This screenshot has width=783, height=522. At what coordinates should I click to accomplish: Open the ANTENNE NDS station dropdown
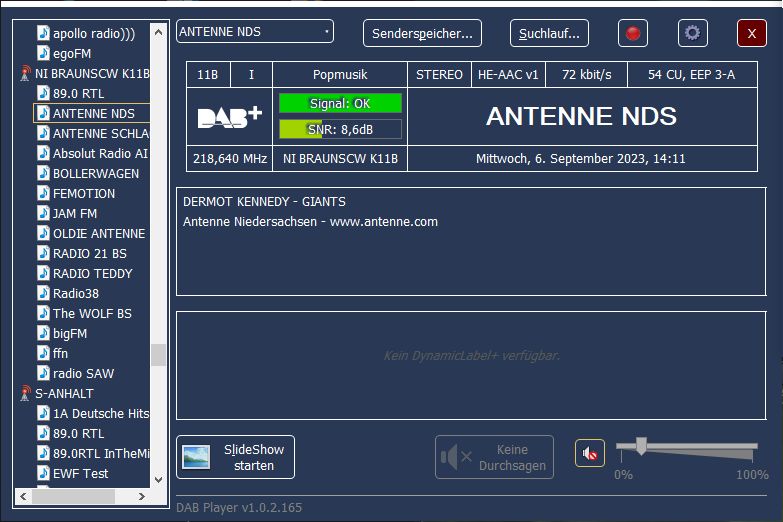point(255,31)
